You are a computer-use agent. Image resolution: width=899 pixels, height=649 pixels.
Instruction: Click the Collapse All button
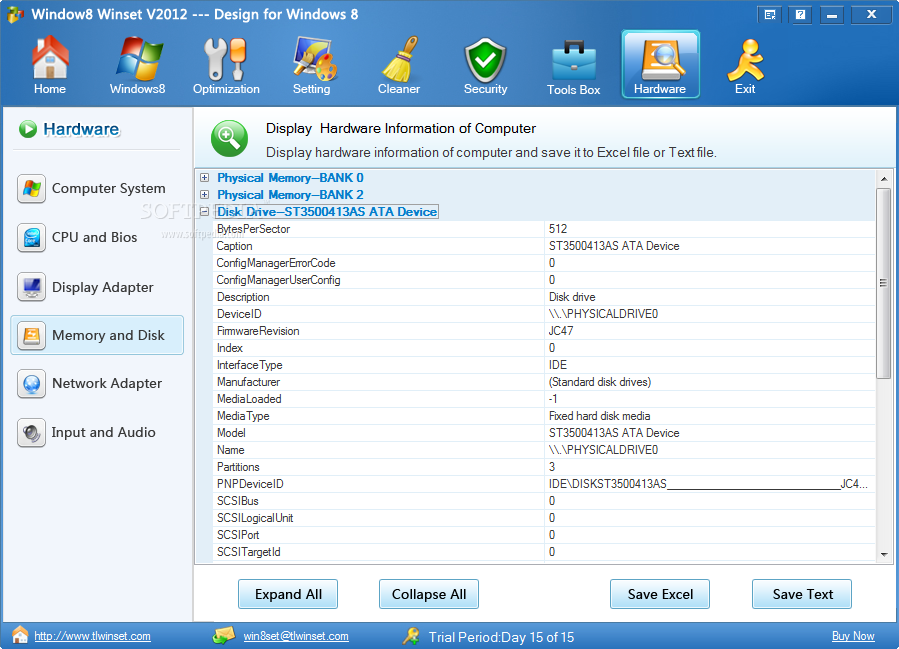429,594
